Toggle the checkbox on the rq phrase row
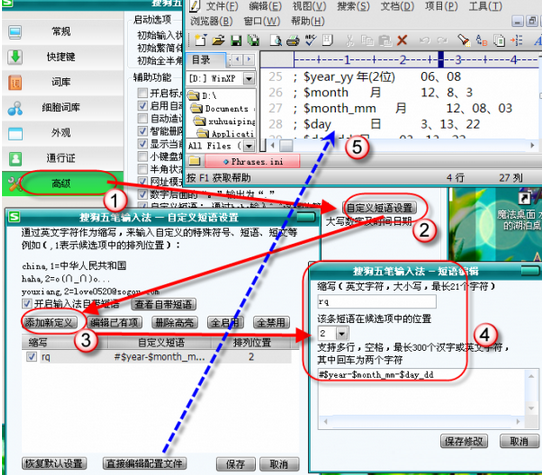 (x=32, y=357)
